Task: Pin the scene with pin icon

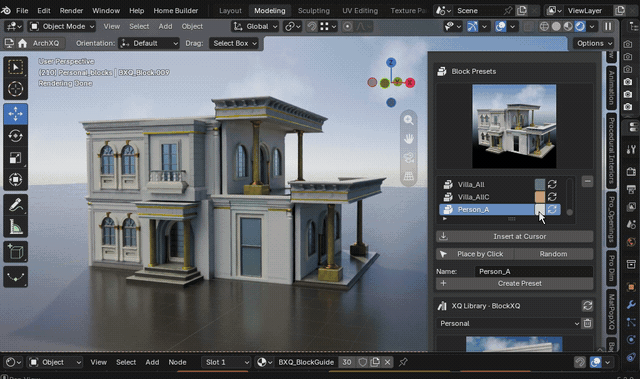Action: coord(508,11)
